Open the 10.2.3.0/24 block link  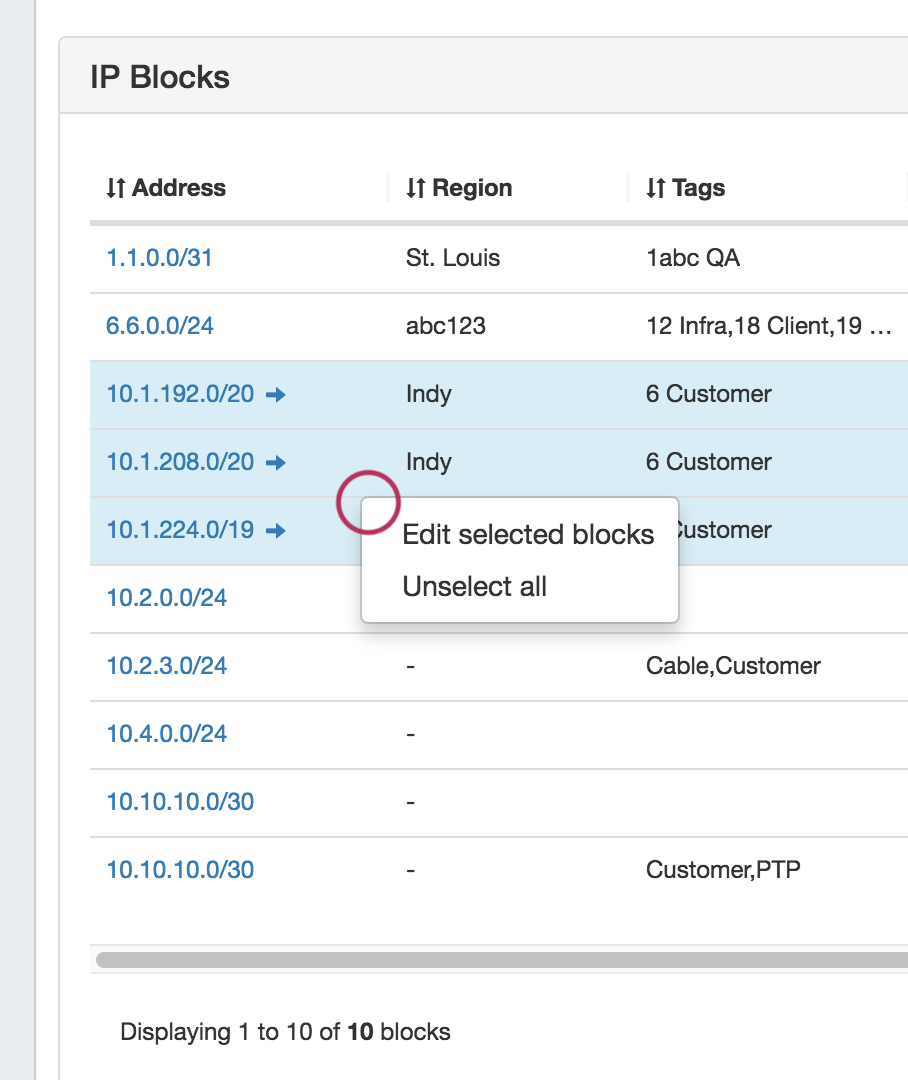(x=166, y=666)
